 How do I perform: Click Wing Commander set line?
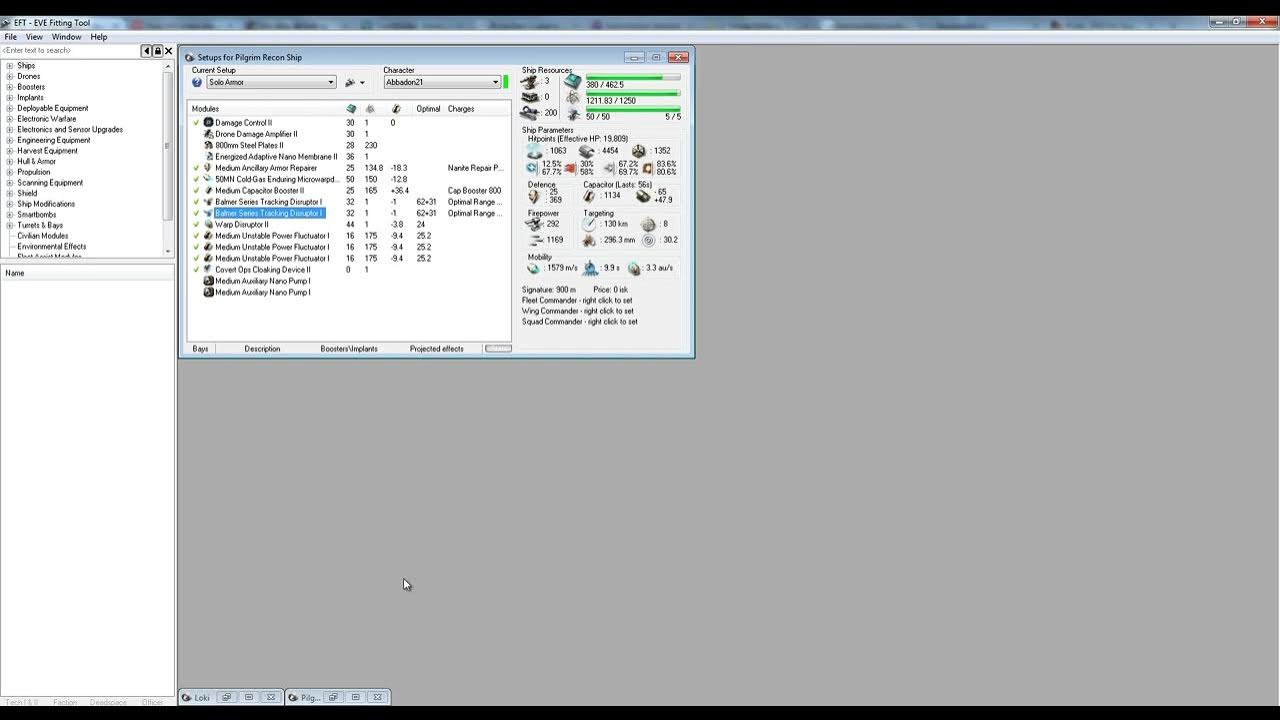click(578, 311)
